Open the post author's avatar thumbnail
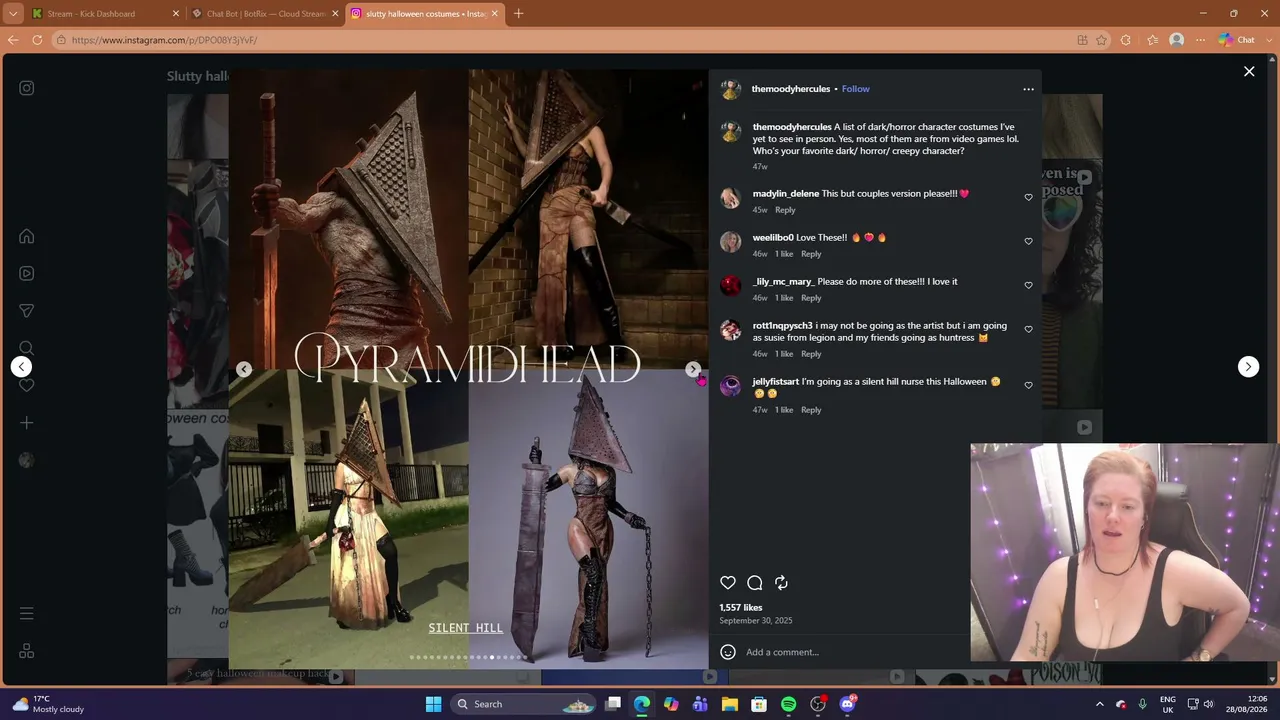Viewport: 1280px width, 720px height. click(731, 89)
